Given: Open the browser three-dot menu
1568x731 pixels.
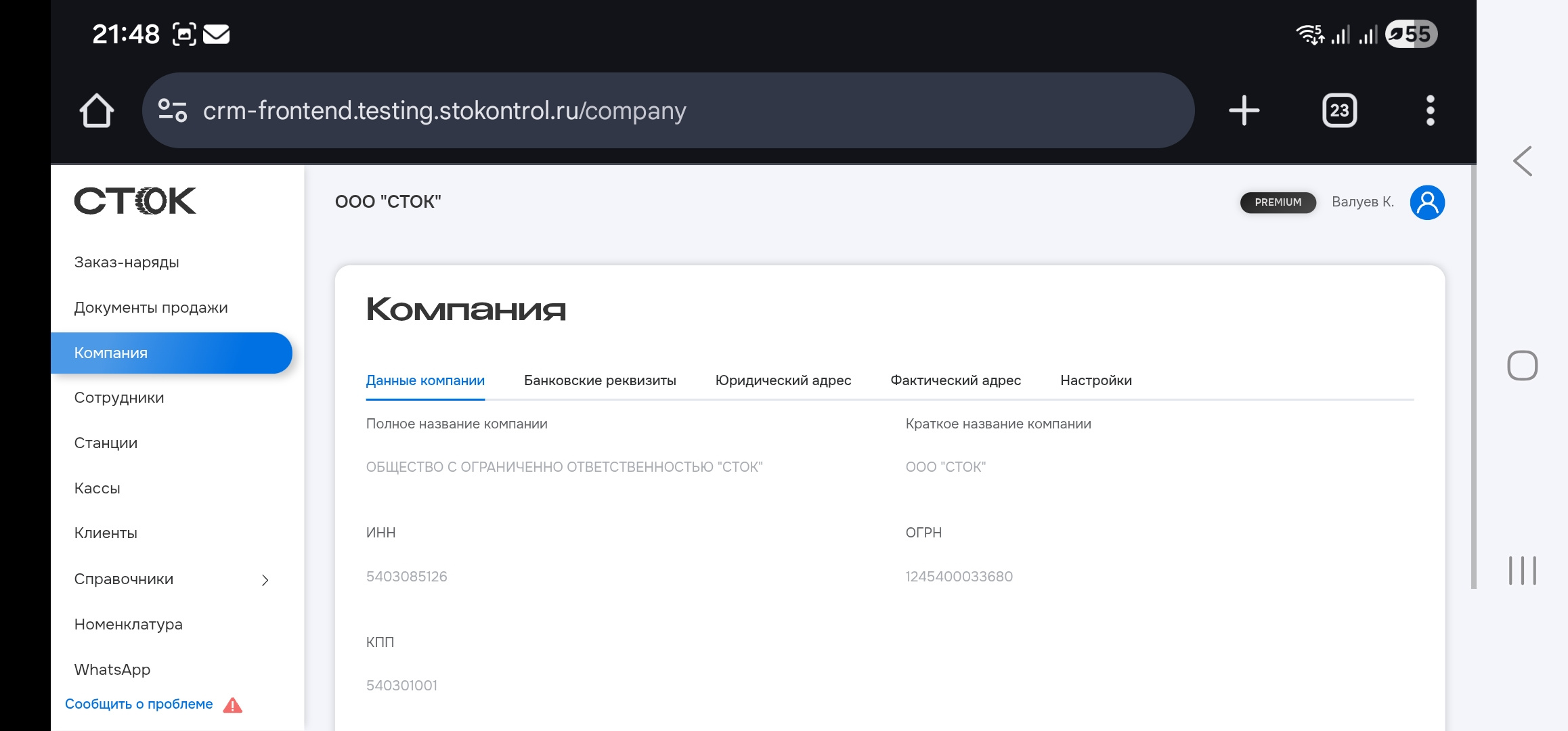Looking at the screenshot, I should [1430, 110].
